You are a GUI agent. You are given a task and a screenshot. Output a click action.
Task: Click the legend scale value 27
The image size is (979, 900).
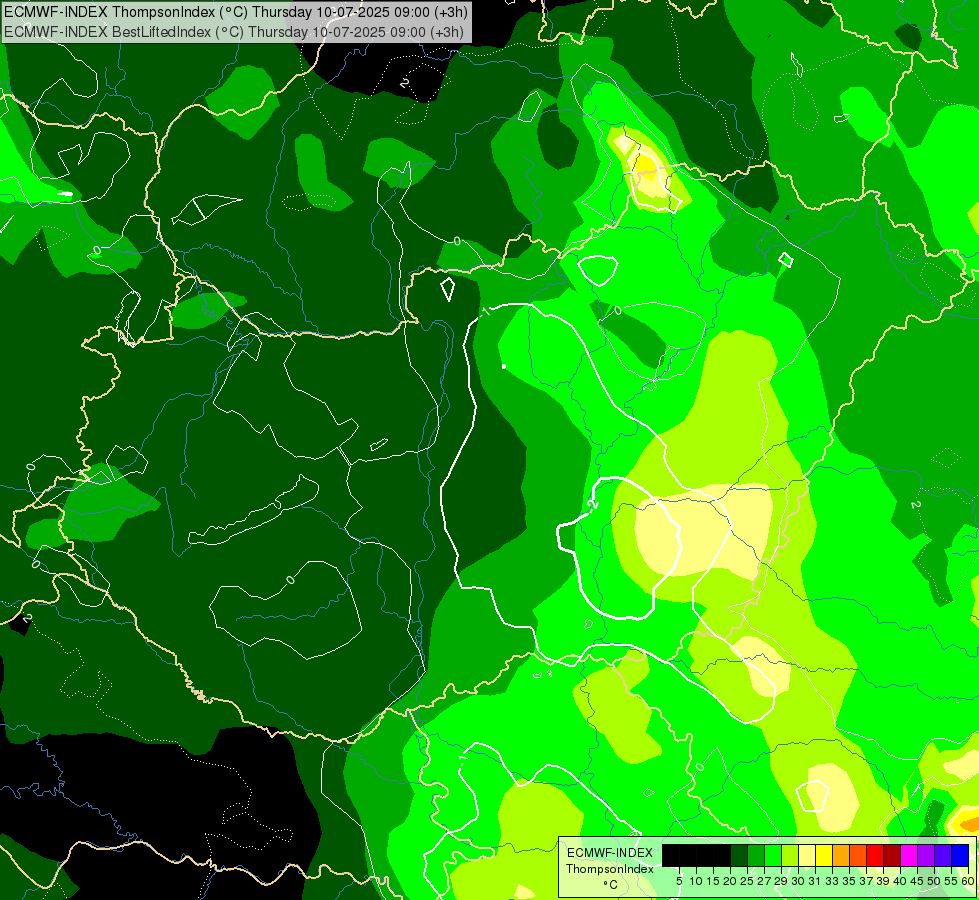764,881
